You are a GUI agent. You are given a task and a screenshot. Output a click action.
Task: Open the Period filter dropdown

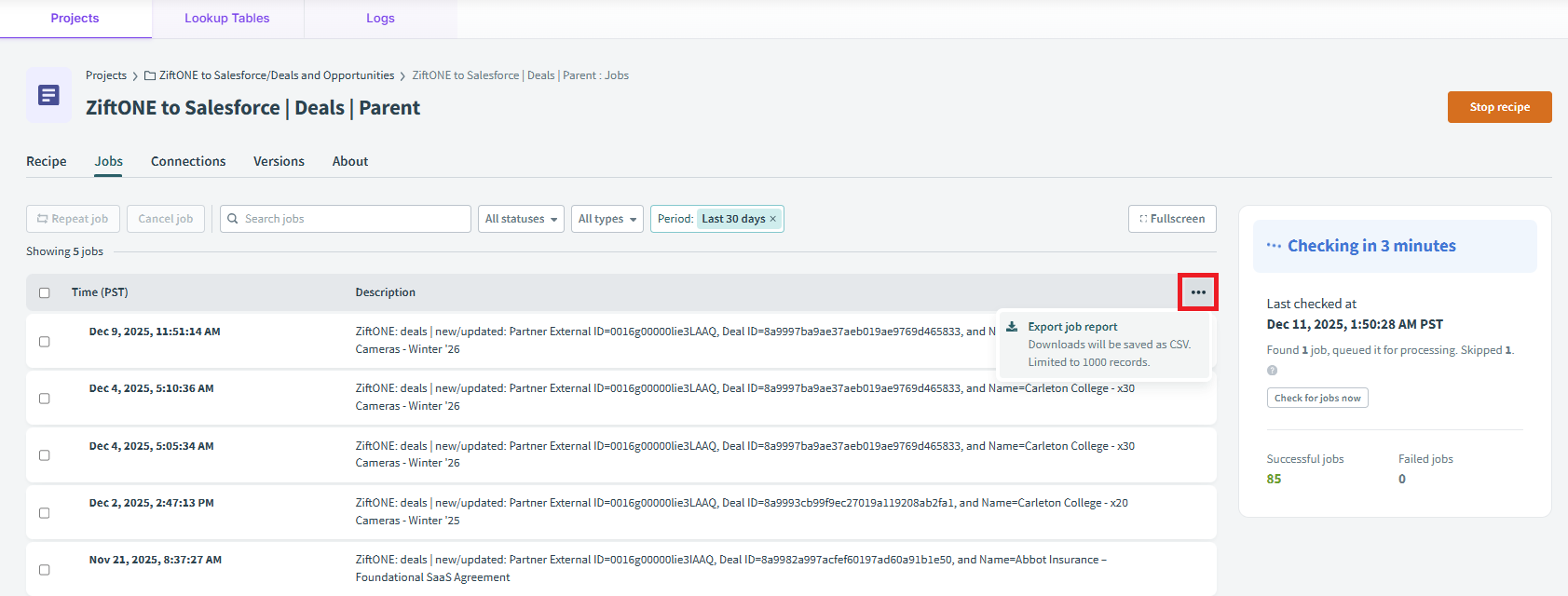coord(717,219)
